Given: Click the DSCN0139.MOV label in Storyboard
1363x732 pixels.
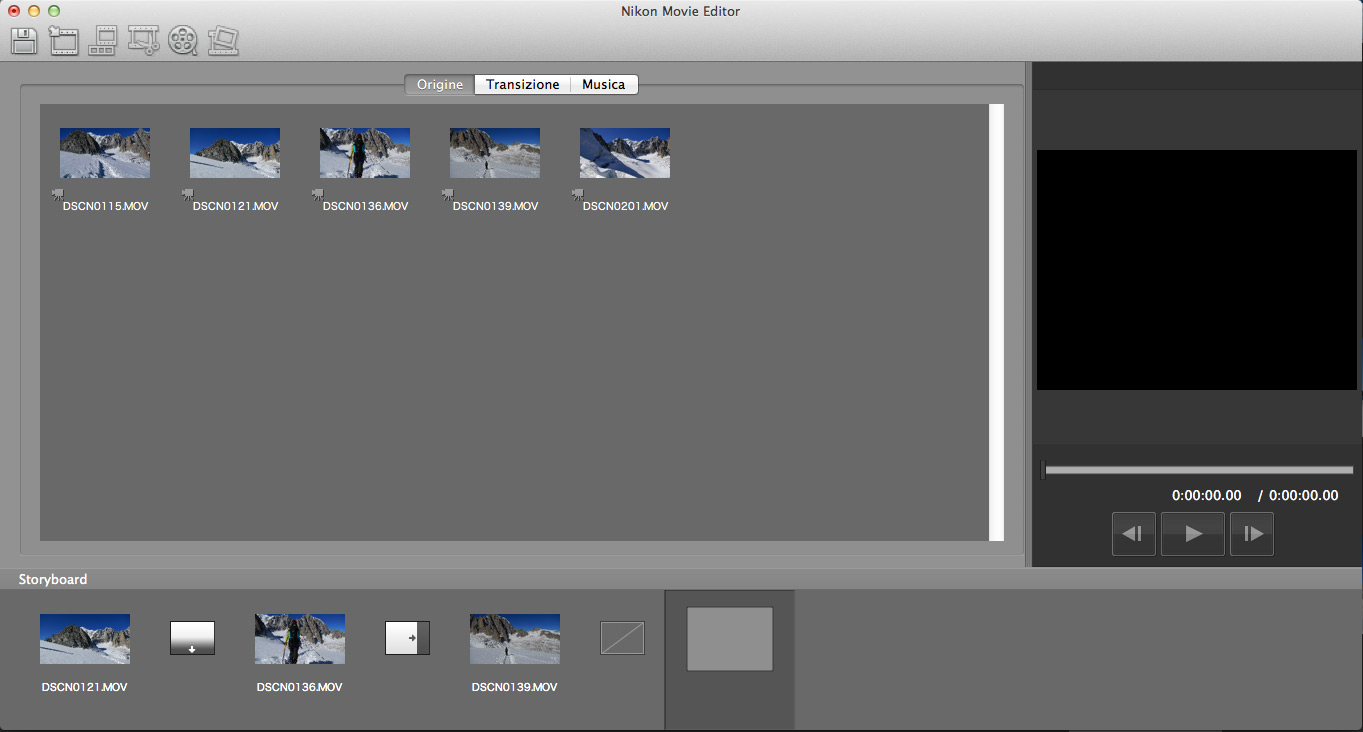Looking at the screenshot, I should click(515, 688).
